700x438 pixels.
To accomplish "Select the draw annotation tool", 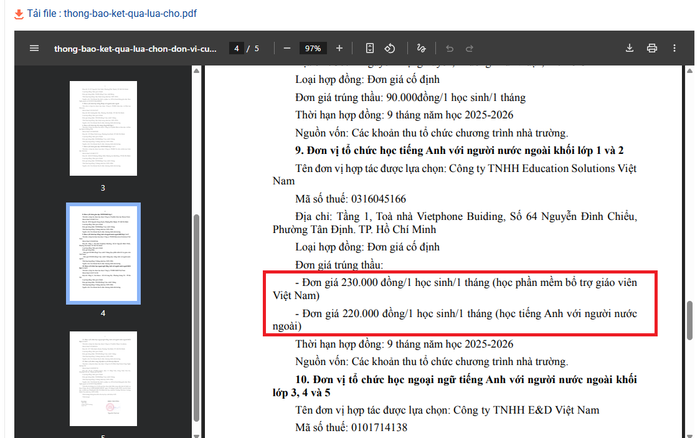I will click(421, 48).
